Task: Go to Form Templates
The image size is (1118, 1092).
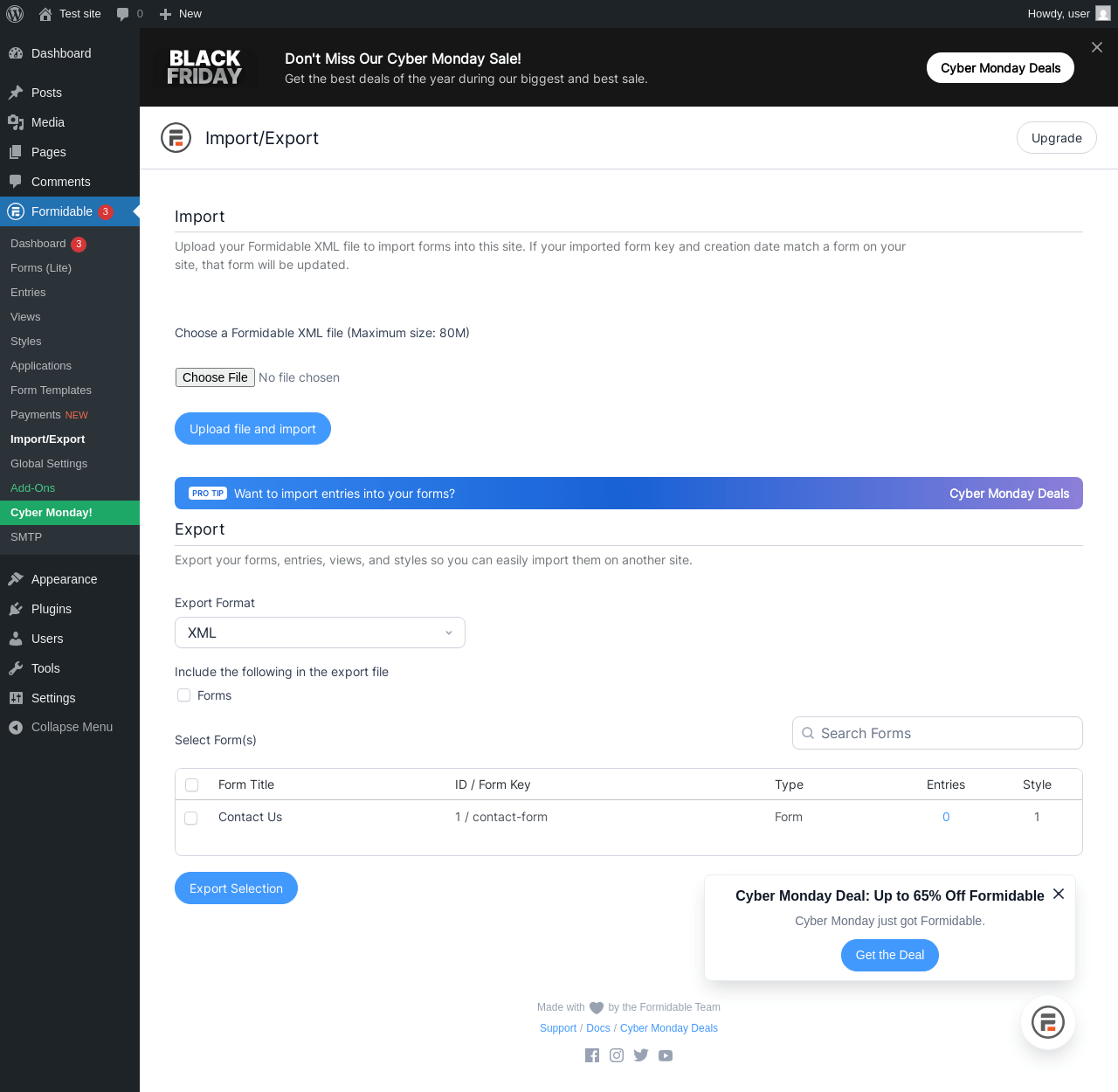Action: (x=70, y=390)
